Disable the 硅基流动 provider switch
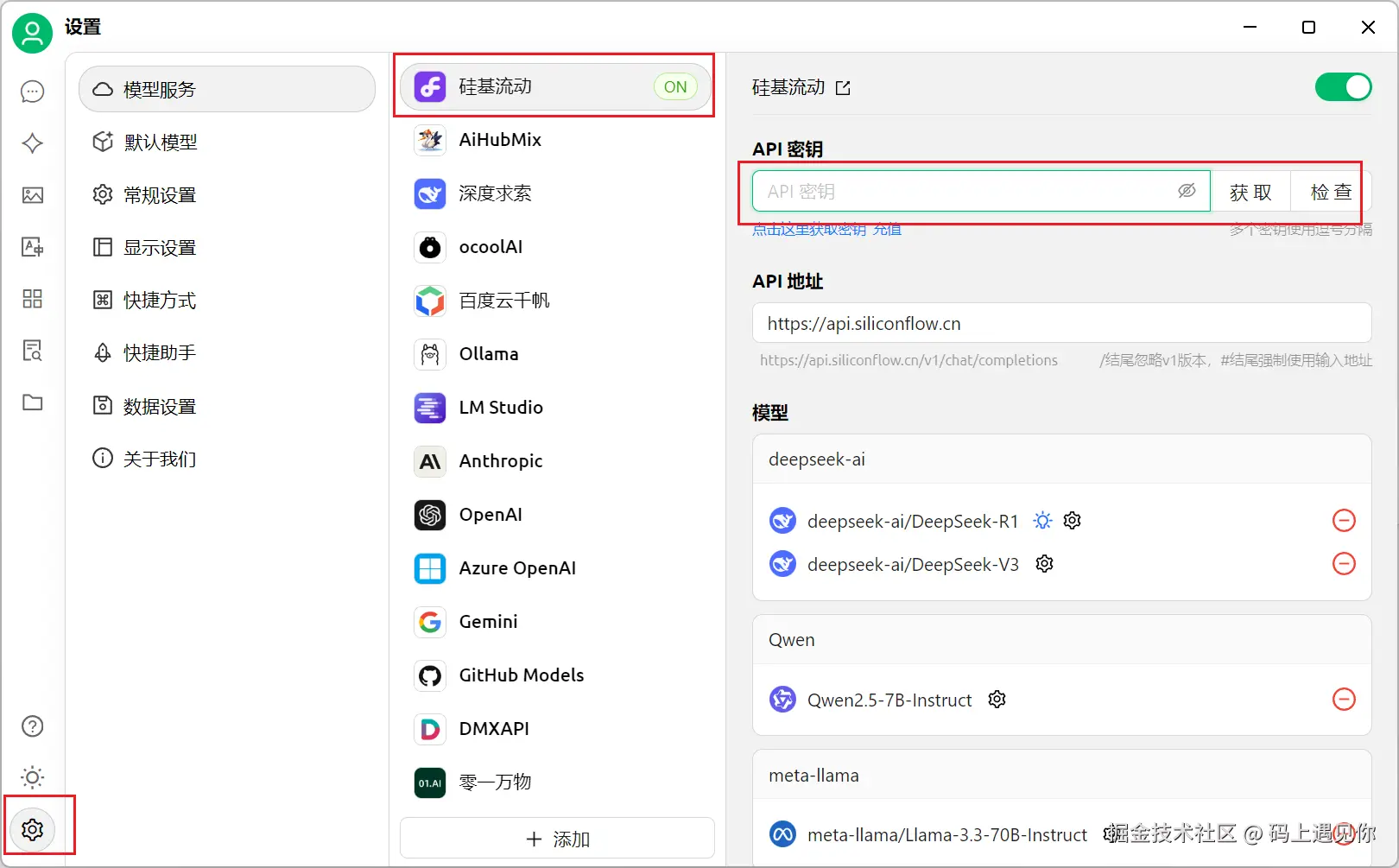The width and height of the screenshot is (1399, 868). point(1343,87)
